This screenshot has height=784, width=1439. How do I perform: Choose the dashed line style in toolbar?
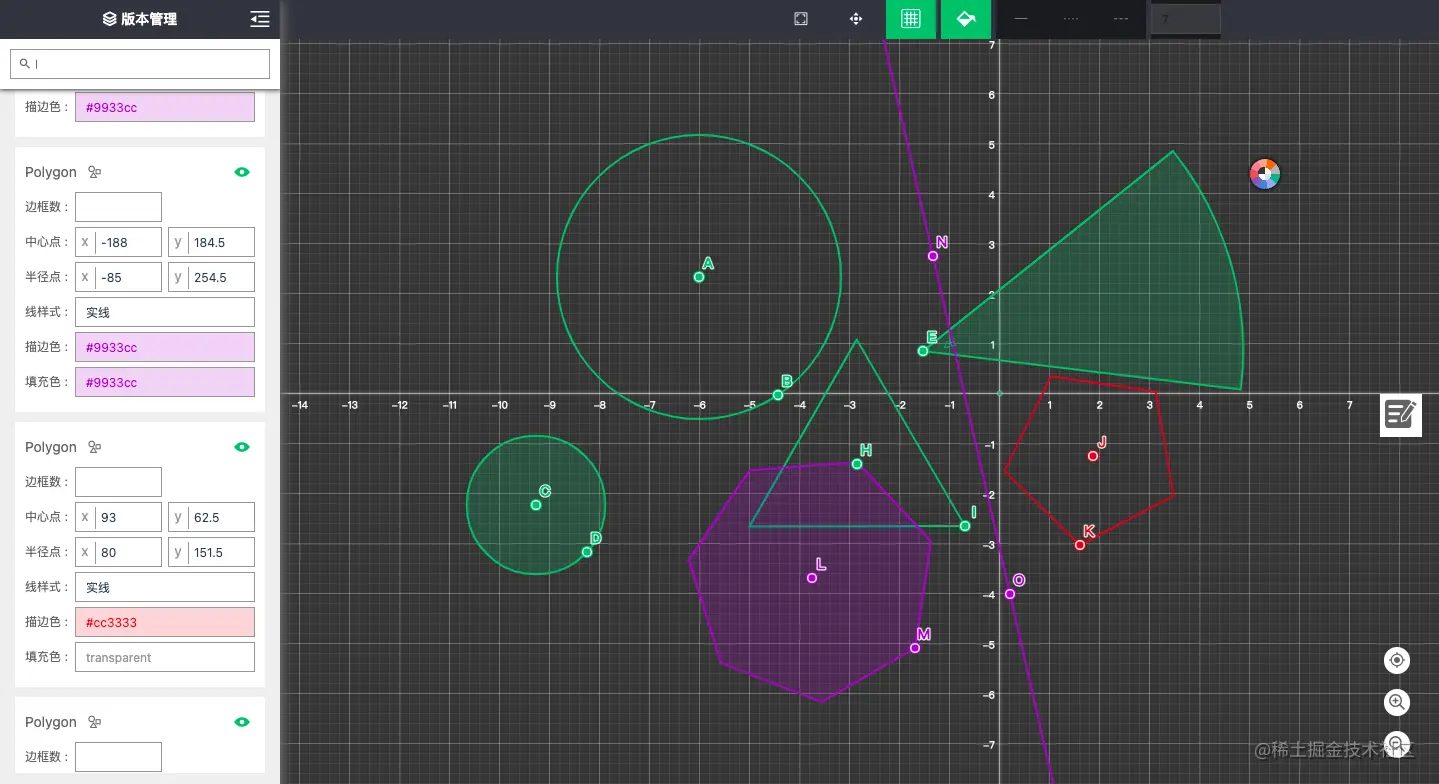point(1121,19)
